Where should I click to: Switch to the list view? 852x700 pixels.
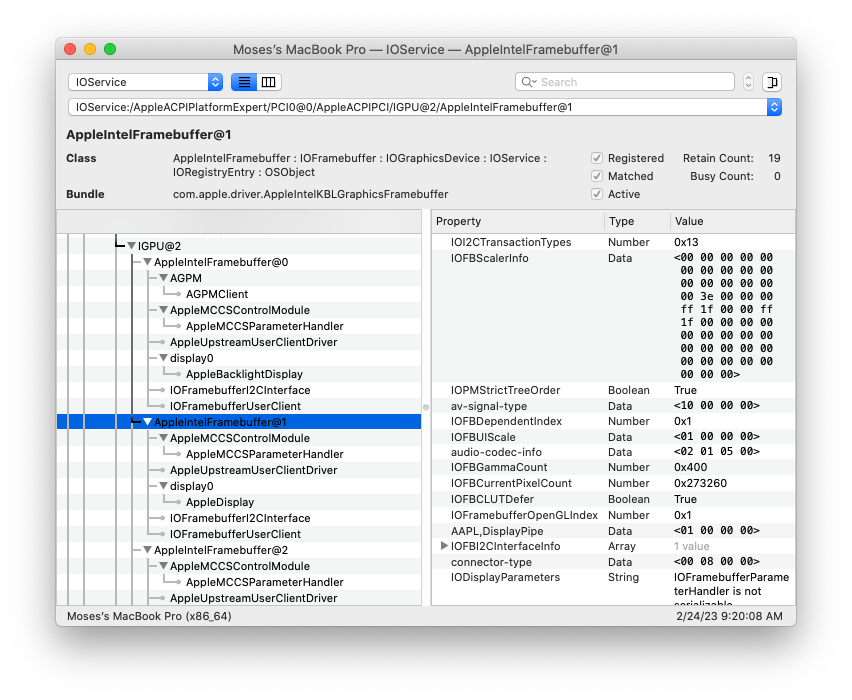click(244, 82)
